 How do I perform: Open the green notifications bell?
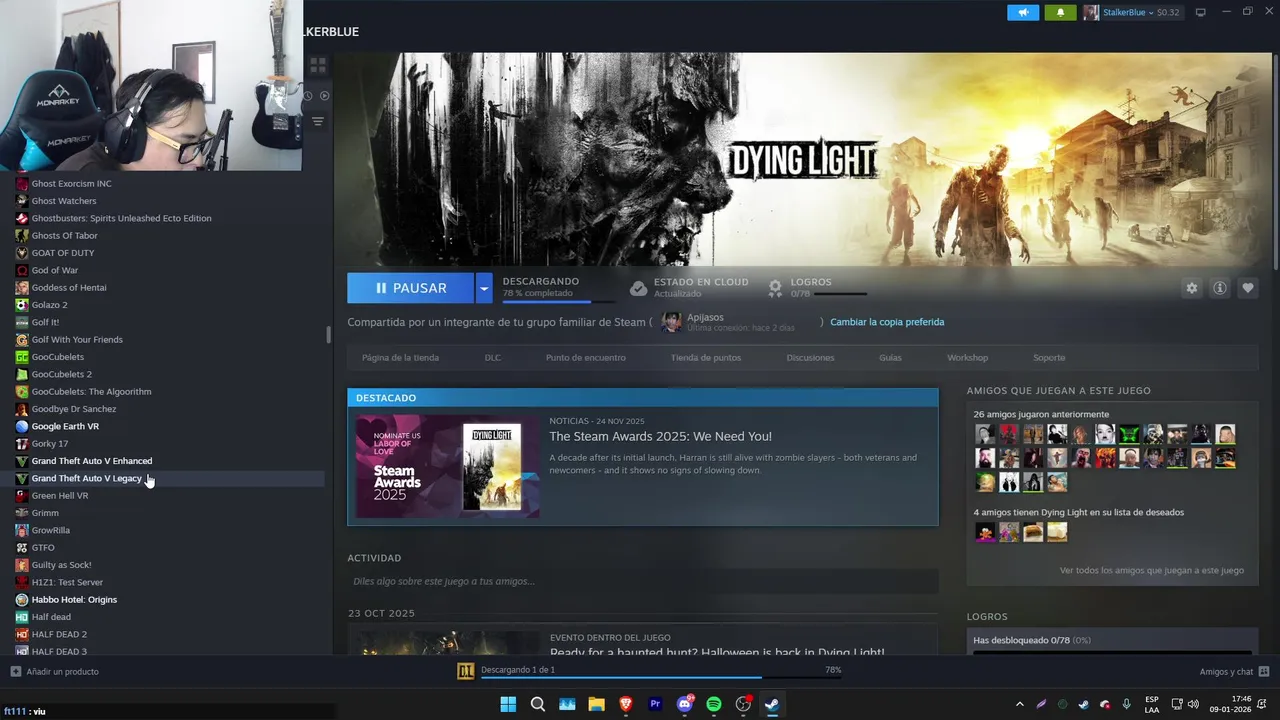pos(1060,12)
